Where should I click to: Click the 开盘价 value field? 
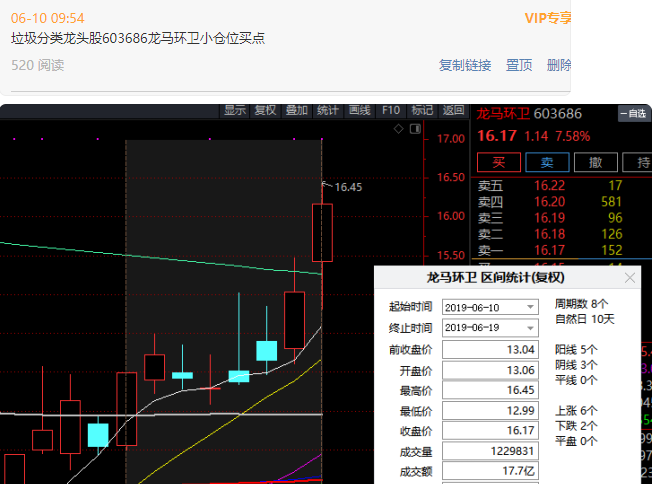[490, 370]
